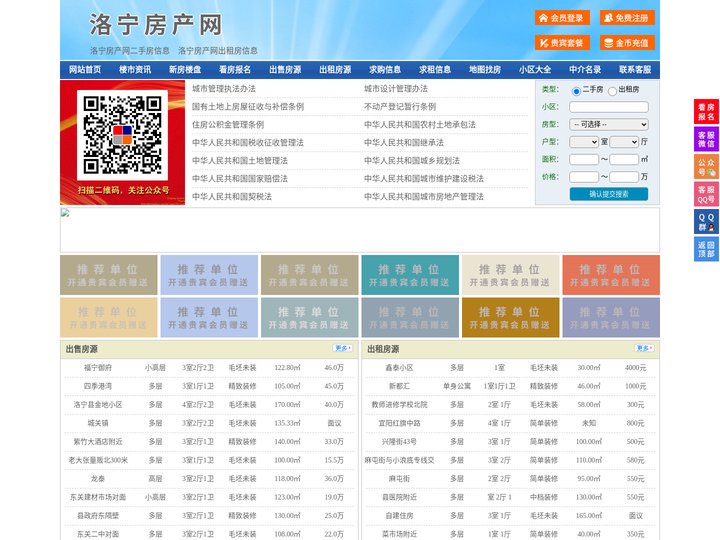720x540 pixels.
Task: Click the QR code image
Action: click(x=122, y=135)
